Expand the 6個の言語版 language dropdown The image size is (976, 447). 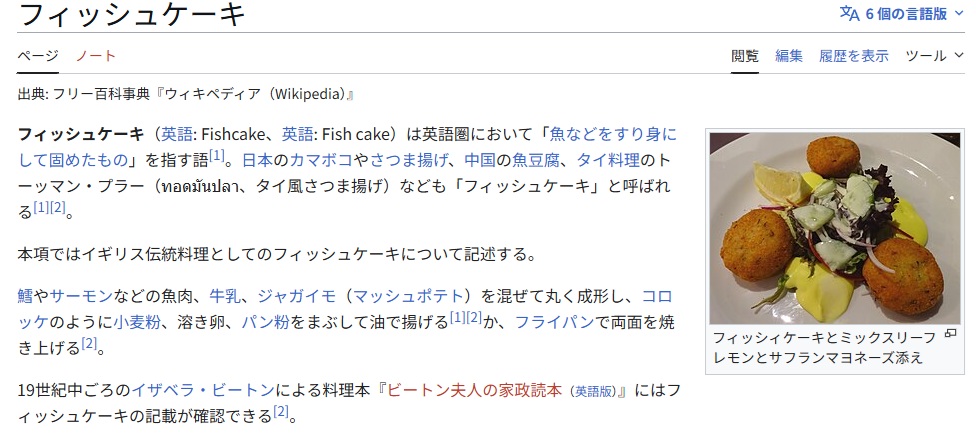[905, 14]
